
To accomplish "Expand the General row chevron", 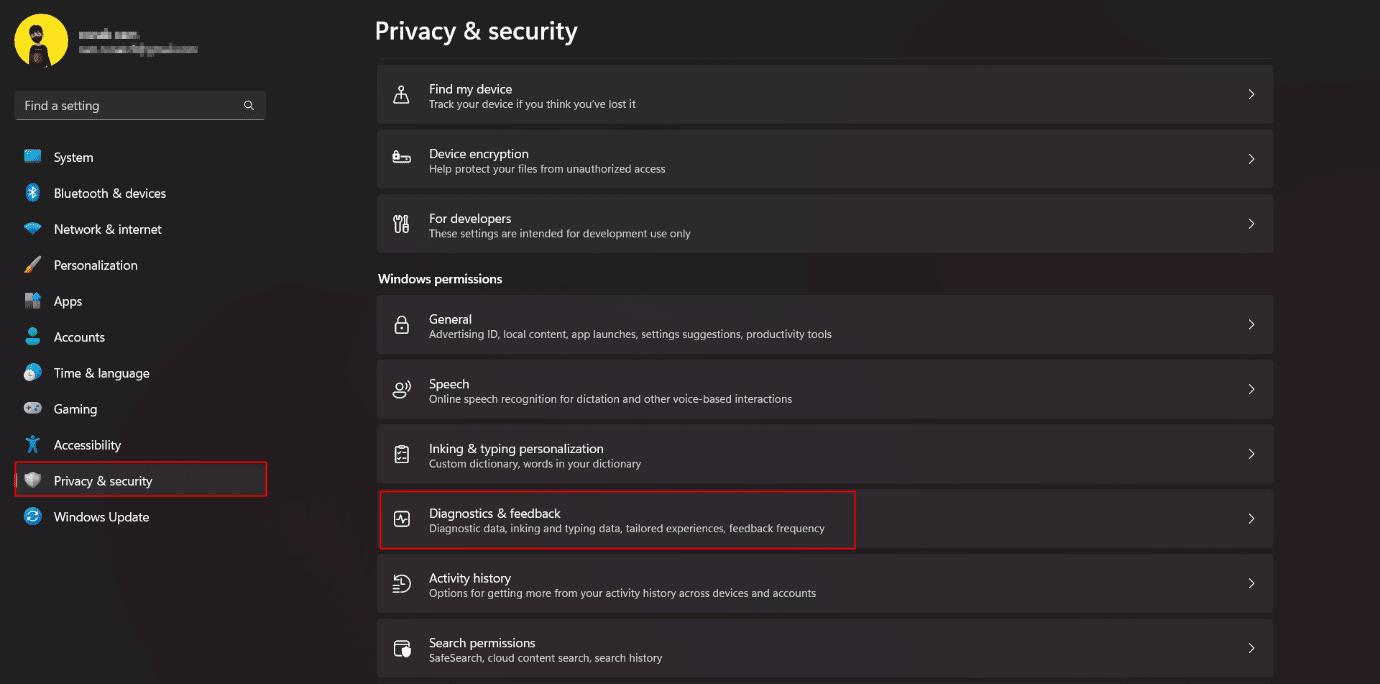I will [x=1251, y=324].
